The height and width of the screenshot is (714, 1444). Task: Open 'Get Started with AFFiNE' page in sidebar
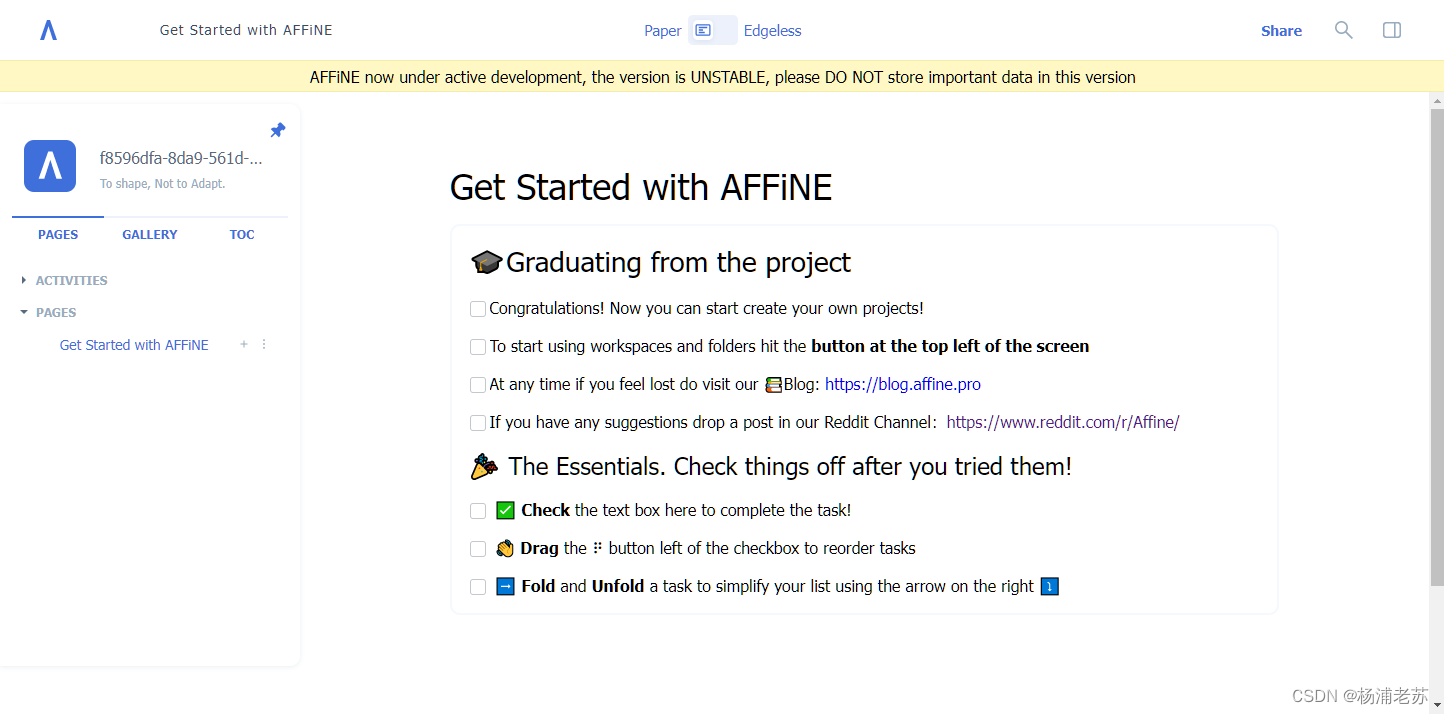(x=134, y=345)
